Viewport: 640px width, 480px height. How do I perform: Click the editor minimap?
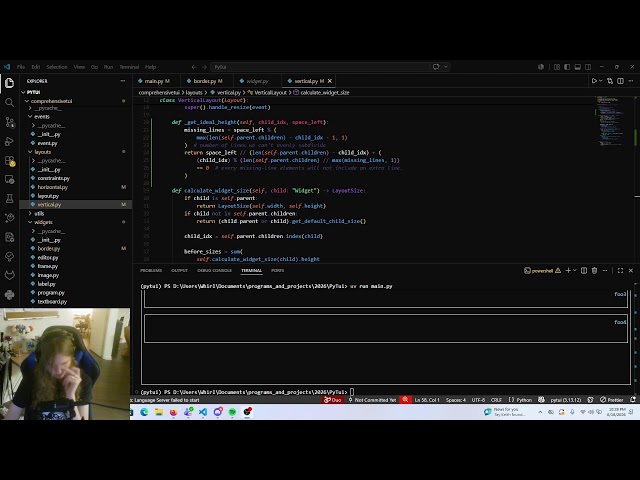click(612, 120)
